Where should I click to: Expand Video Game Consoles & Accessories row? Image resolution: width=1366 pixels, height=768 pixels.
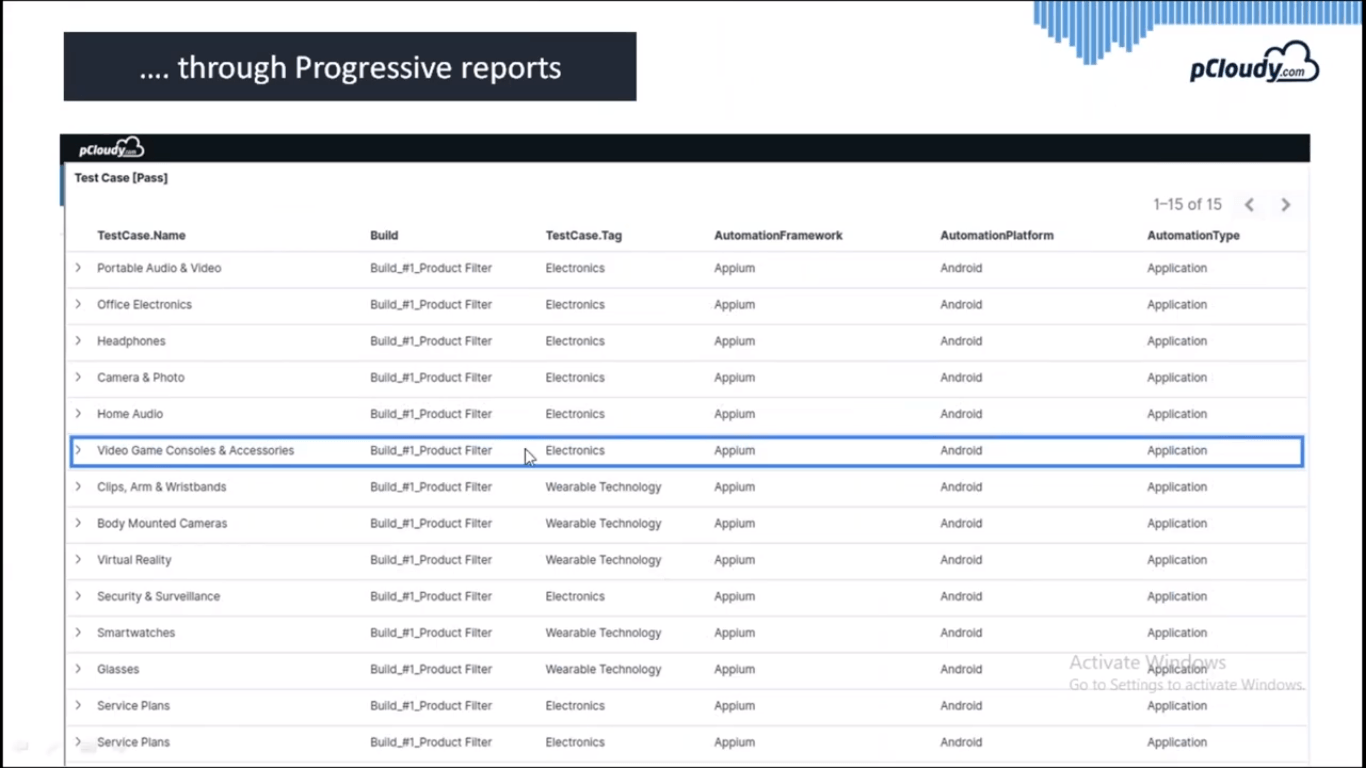78,450
